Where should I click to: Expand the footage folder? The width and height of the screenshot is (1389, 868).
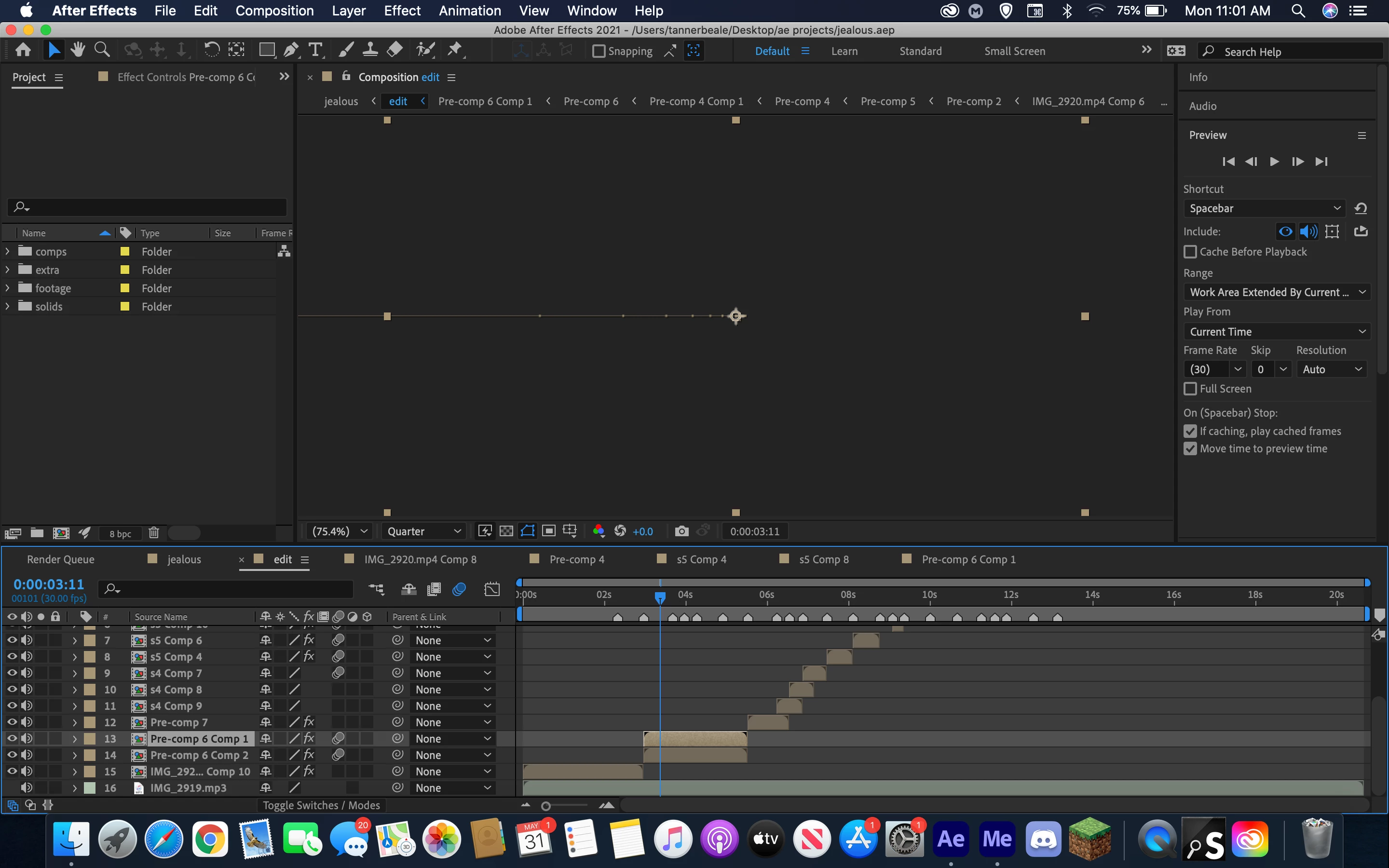click(7, 288)
